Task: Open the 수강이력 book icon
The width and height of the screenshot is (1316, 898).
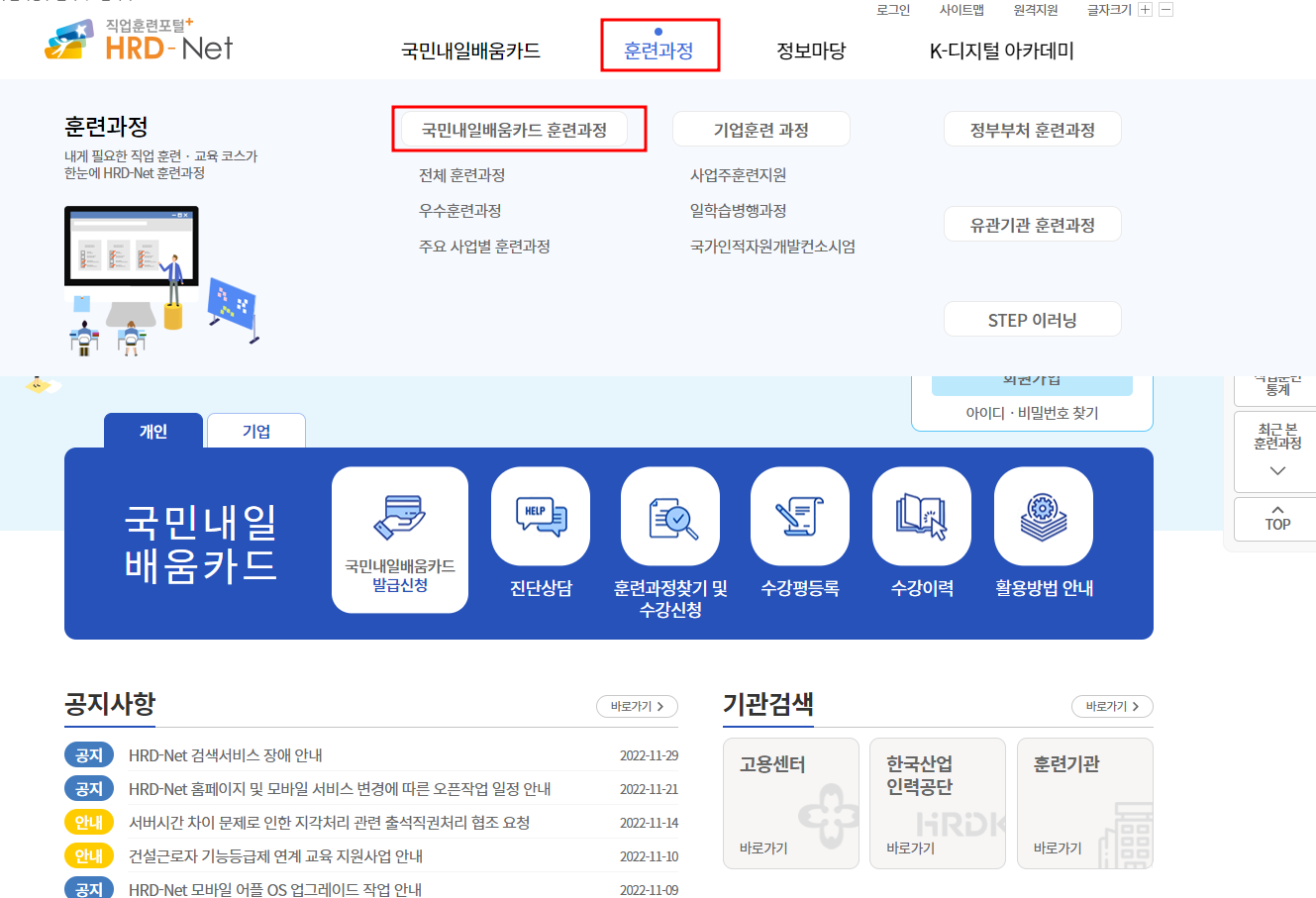Action: (x=922, y=516)
